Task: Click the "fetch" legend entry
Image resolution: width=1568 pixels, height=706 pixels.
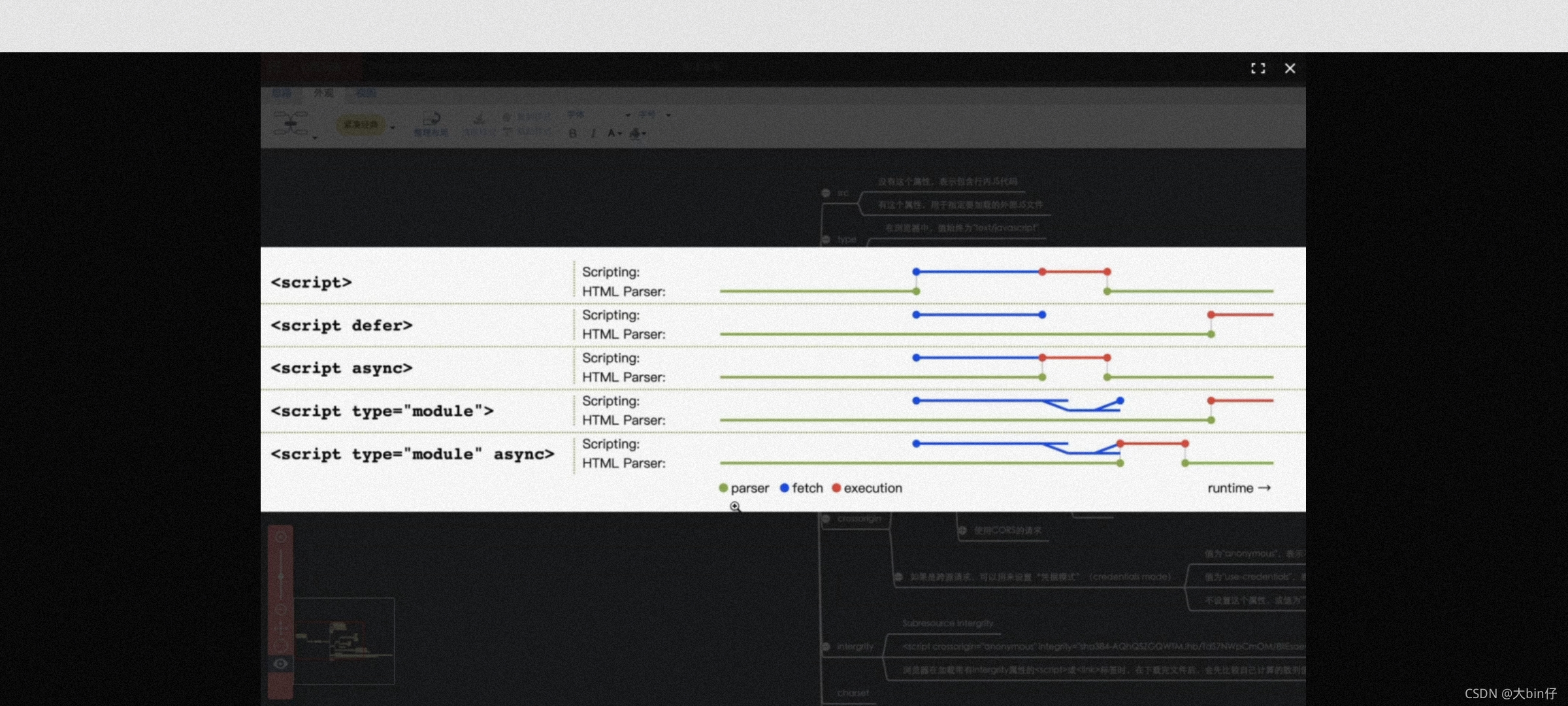Action: (x=802, y=488)
